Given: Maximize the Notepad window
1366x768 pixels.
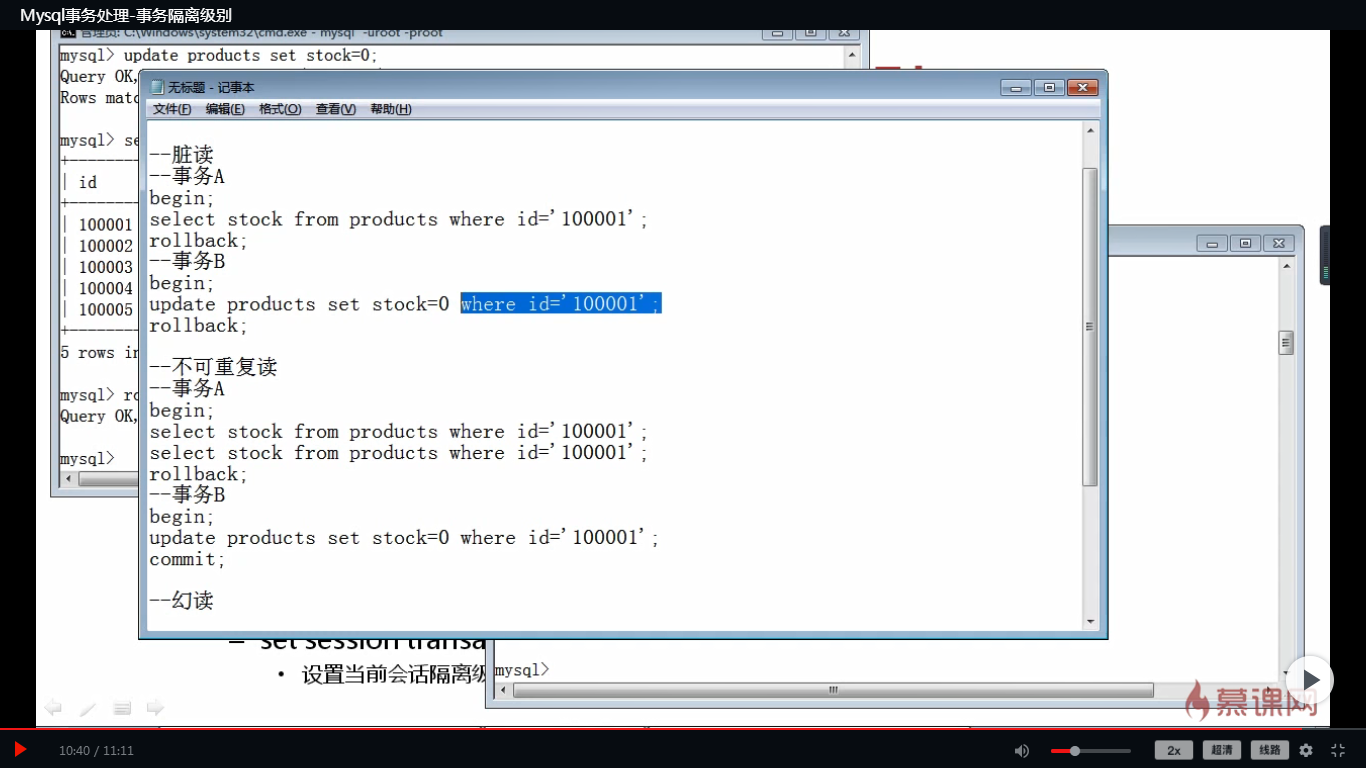Looking at the screenshot, I should 1049,88.
